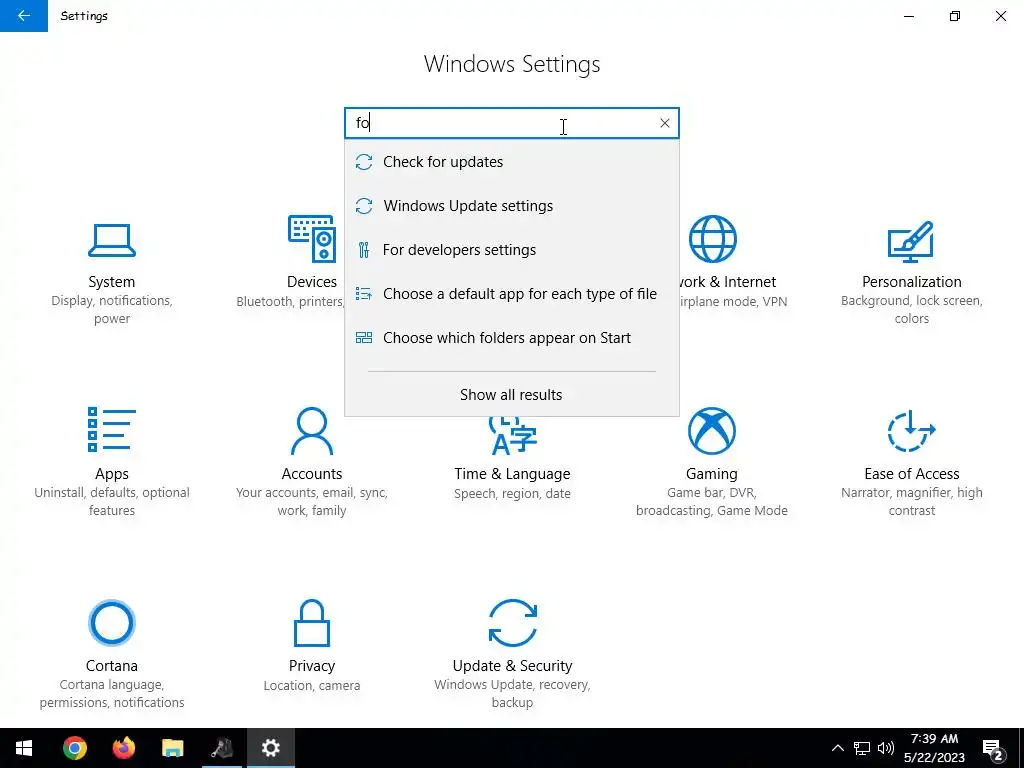Open the Devices keyboard and speaker icon
Screen dimensions: 1024x768
[312, 238]
